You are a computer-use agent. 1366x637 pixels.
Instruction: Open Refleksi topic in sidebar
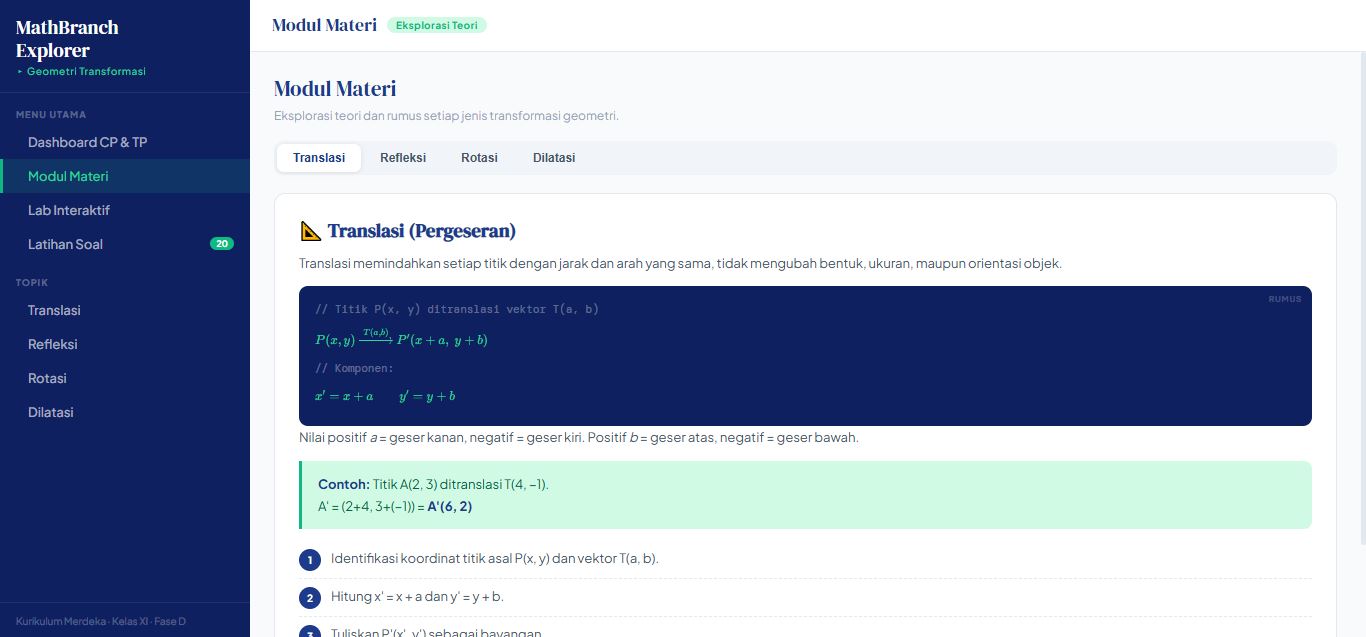coord(125,344)
